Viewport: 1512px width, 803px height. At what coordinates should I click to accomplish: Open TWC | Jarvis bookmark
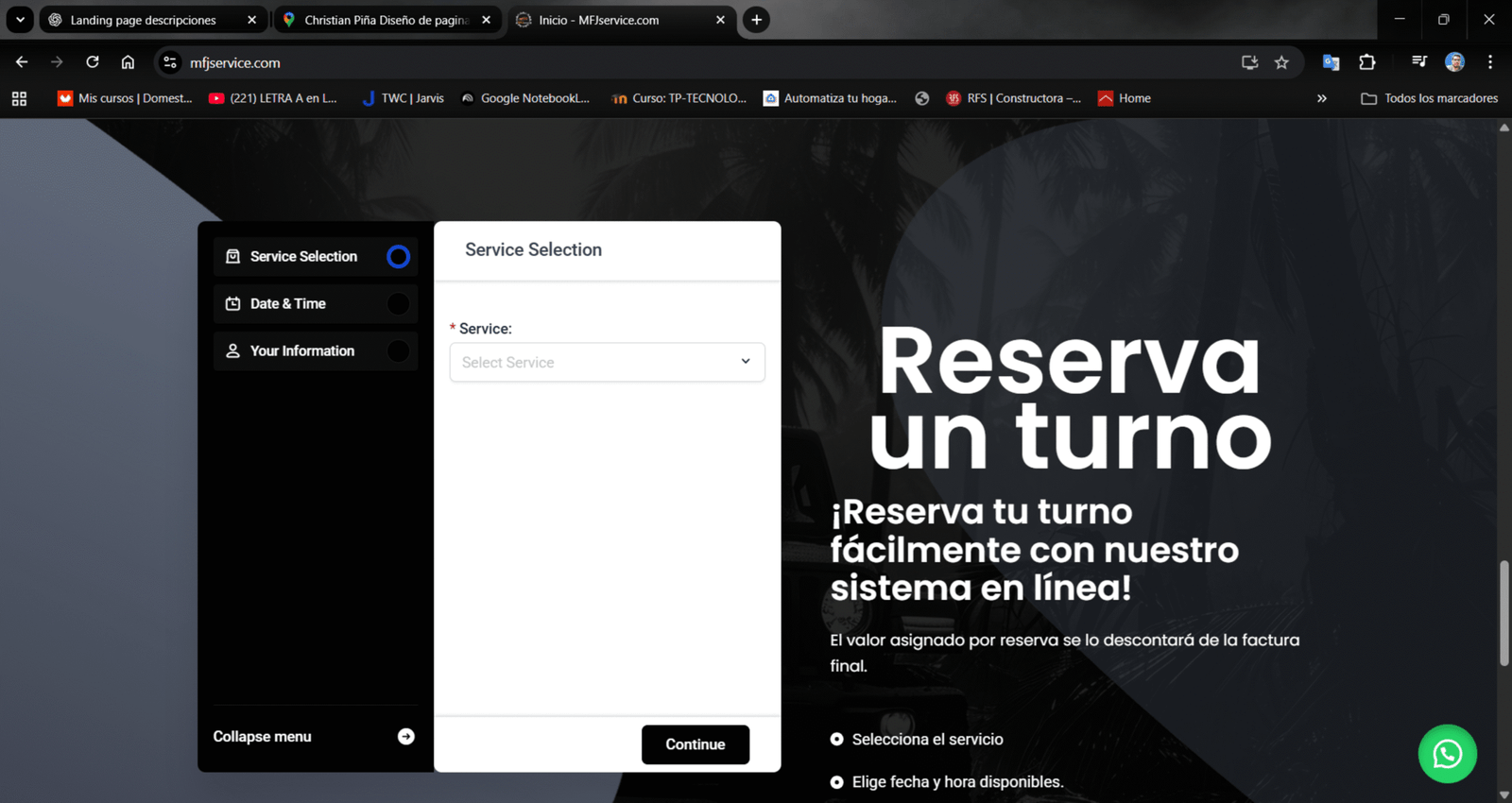click(x=403, y=98)
